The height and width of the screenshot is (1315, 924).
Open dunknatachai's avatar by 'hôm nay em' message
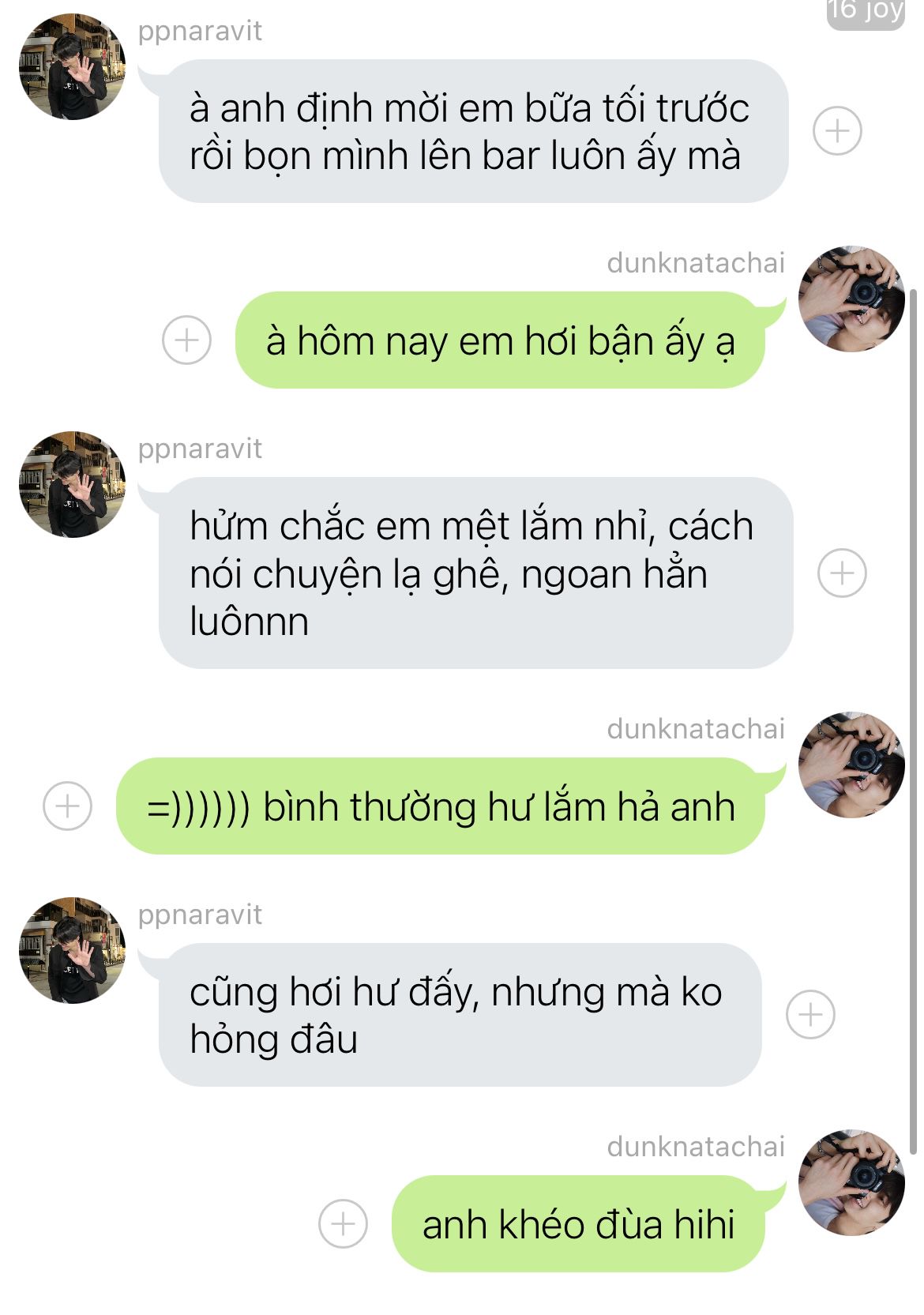click(x=852, y=299)
